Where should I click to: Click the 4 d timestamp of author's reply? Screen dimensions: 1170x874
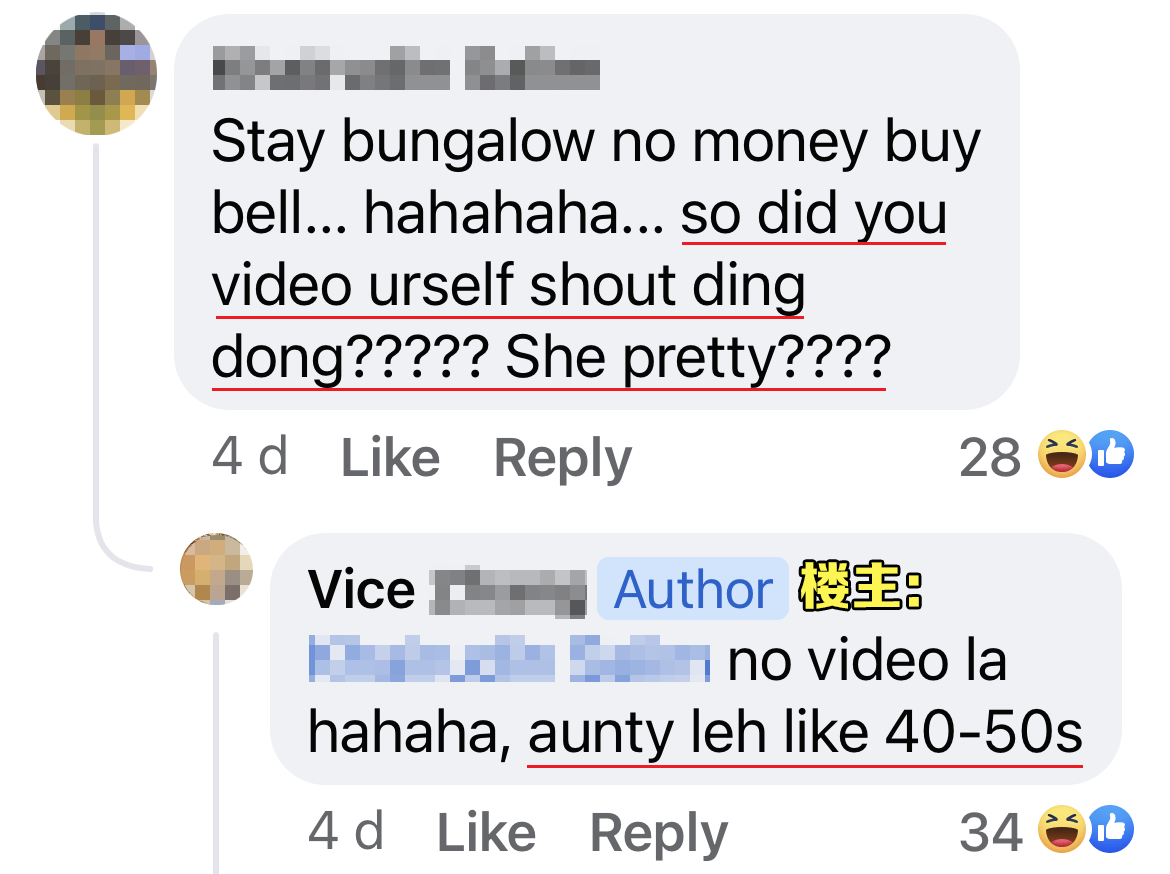[x=346, y=830]
